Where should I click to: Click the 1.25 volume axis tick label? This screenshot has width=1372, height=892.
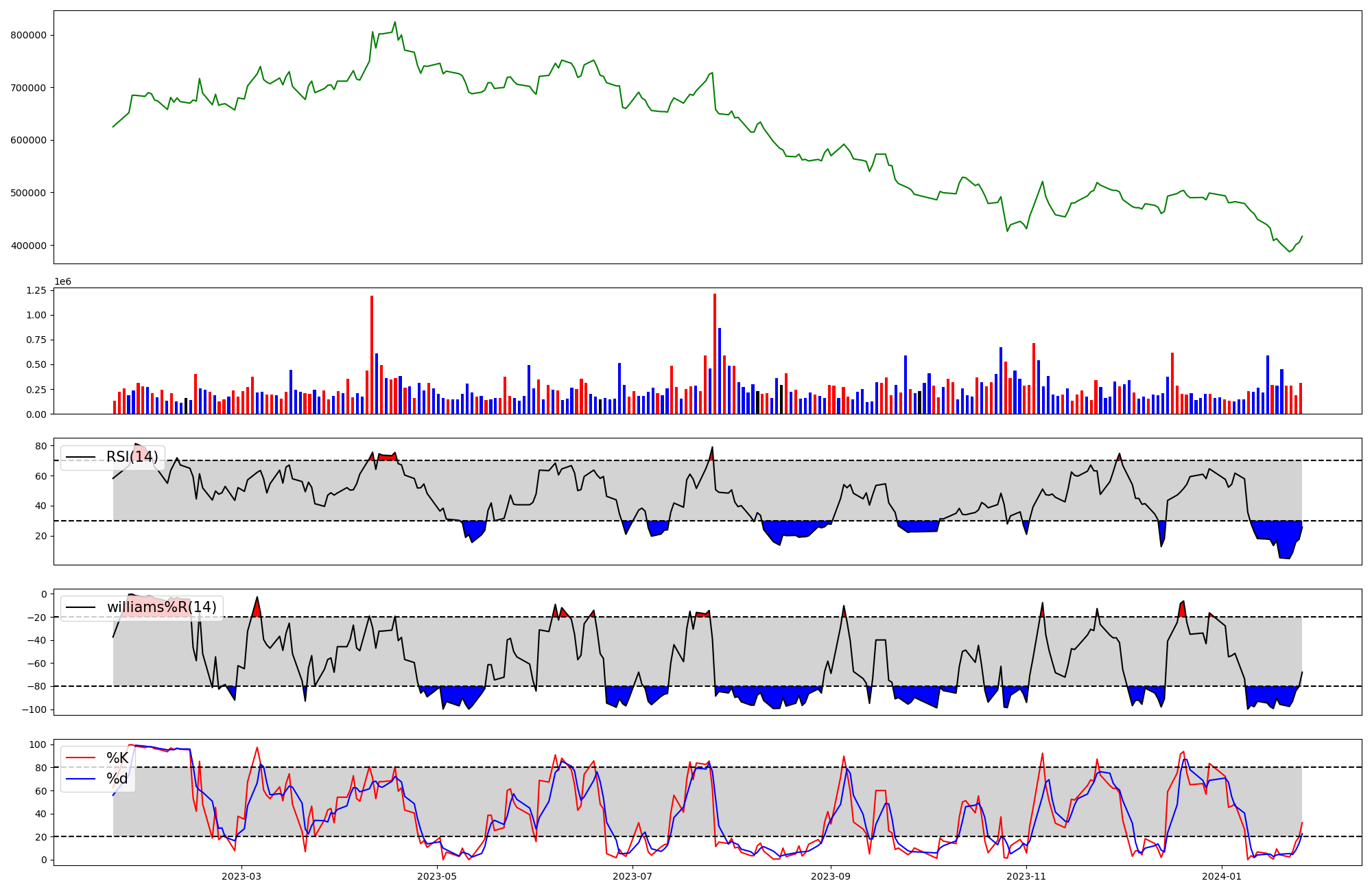pyautogui.click(x=35, y=291)
